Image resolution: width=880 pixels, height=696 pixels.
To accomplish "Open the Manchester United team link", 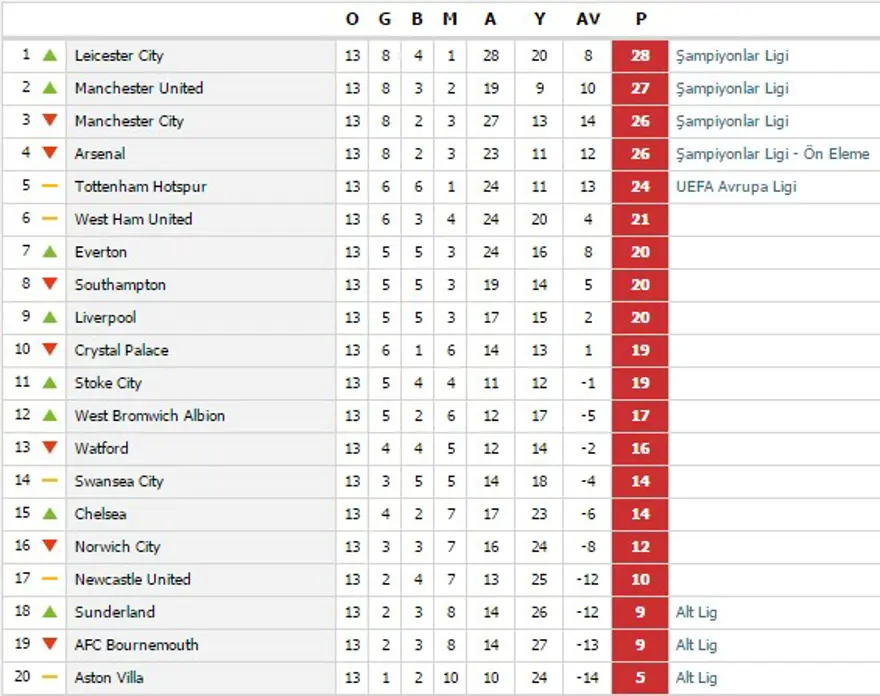I will (138, 88).
